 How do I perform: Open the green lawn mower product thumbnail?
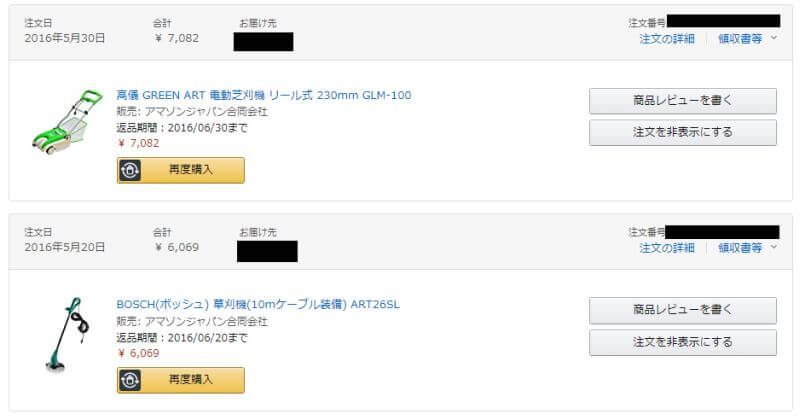click(x=67, y=122)
